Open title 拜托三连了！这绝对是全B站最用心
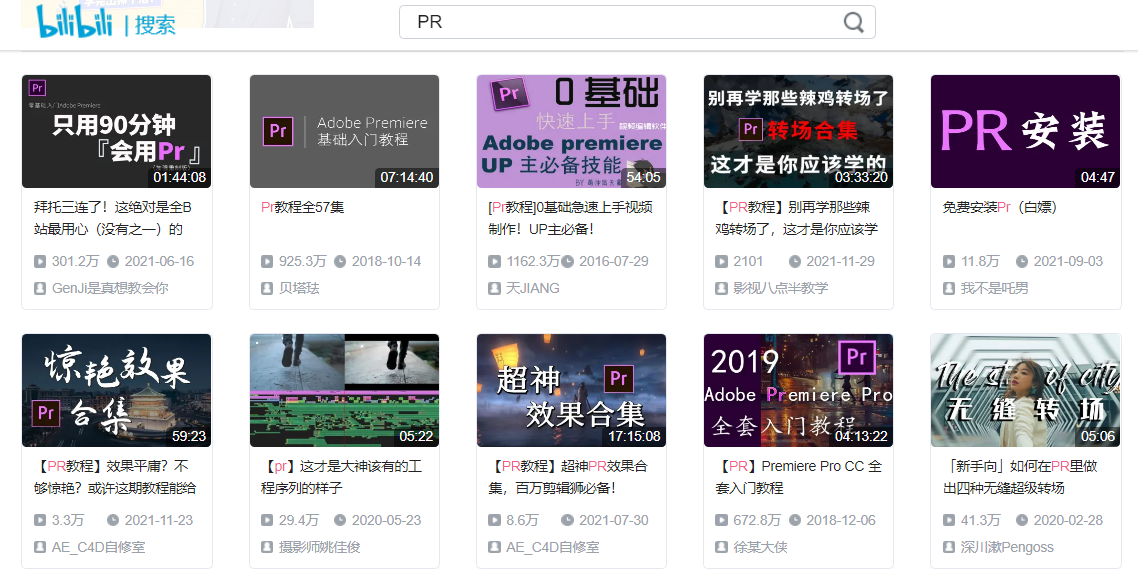This screenshot has height=576, width=1138. pos(112,218)
